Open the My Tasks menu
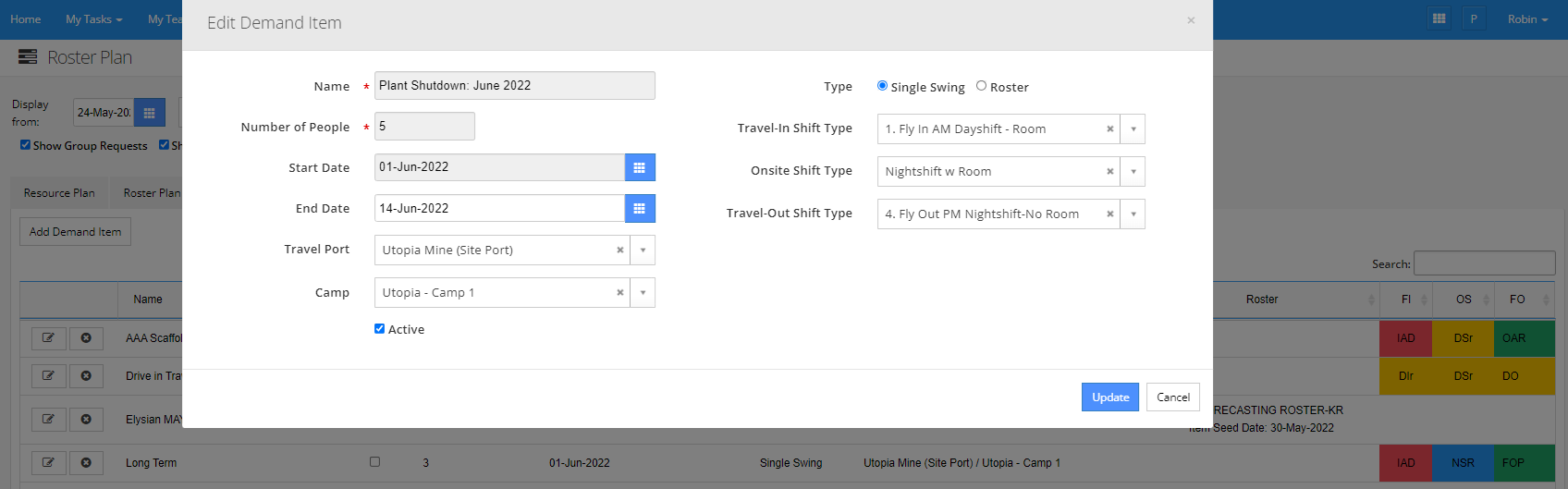 tap(93, 19)
